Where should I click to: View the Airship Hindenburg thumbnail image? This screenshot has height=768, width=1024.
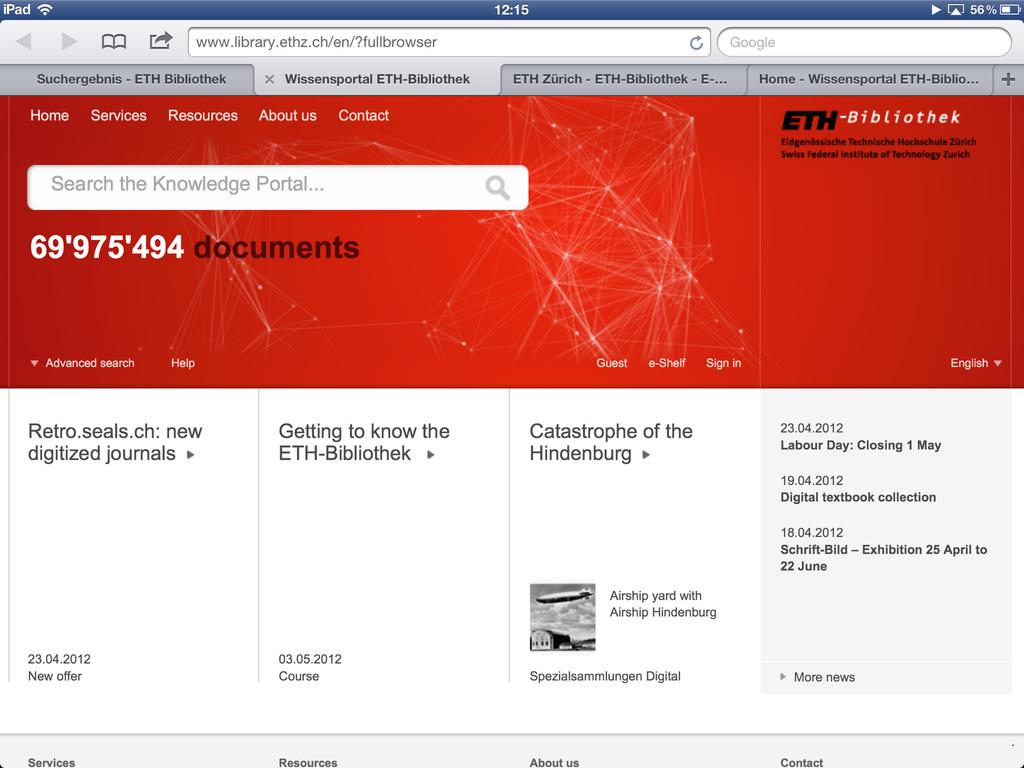562,617
